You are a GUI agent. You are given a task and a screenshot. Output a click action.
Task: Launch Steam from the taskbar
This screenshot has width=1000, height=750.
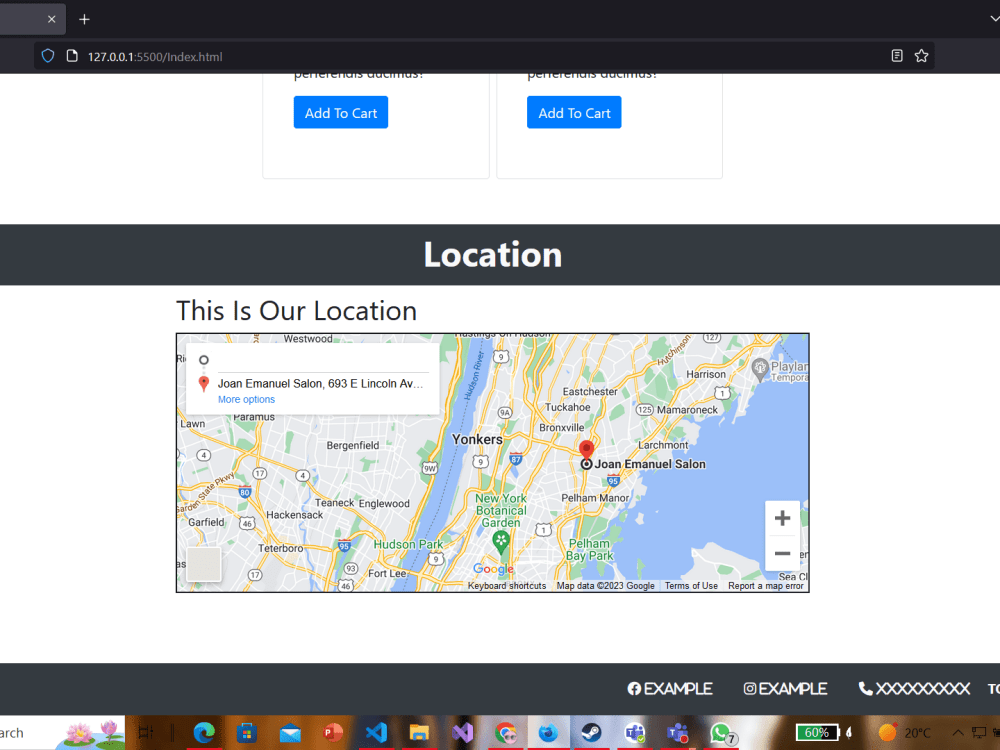point(590,733)
